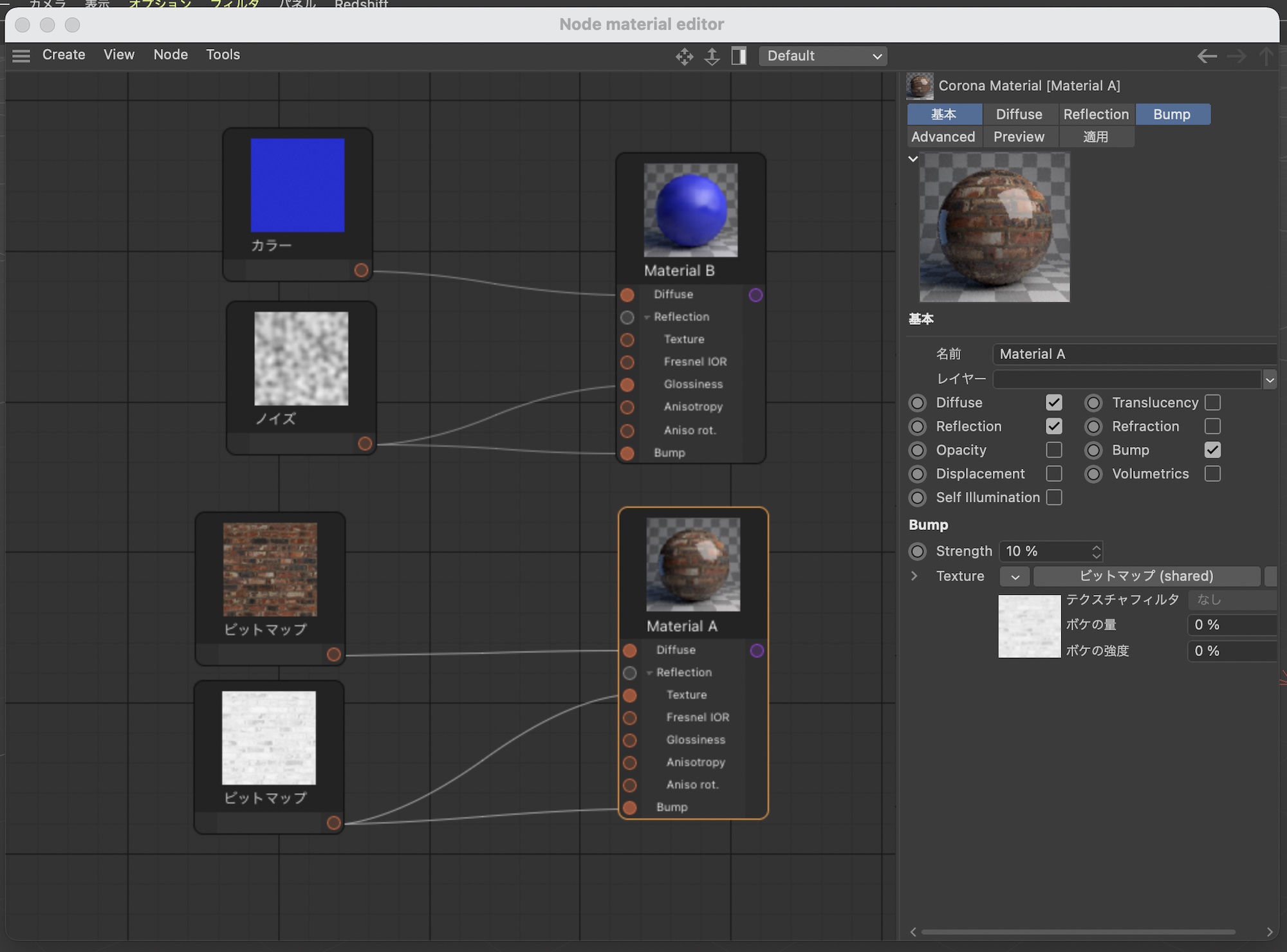
Task: Switch to the Reflection tab
Action: tap(1095, 114)
